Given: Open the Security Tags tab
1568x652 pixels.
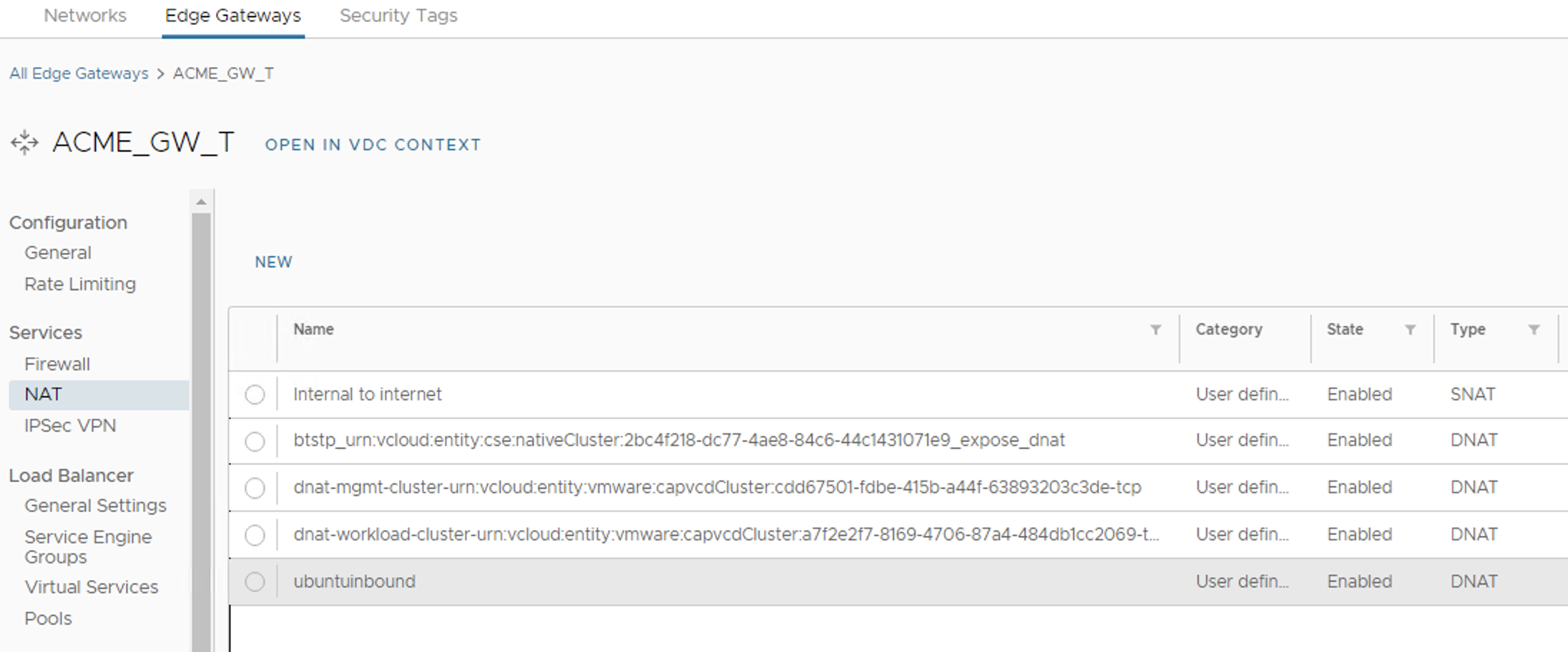Looking at the screenshot, I should click(x=398, y=16).
